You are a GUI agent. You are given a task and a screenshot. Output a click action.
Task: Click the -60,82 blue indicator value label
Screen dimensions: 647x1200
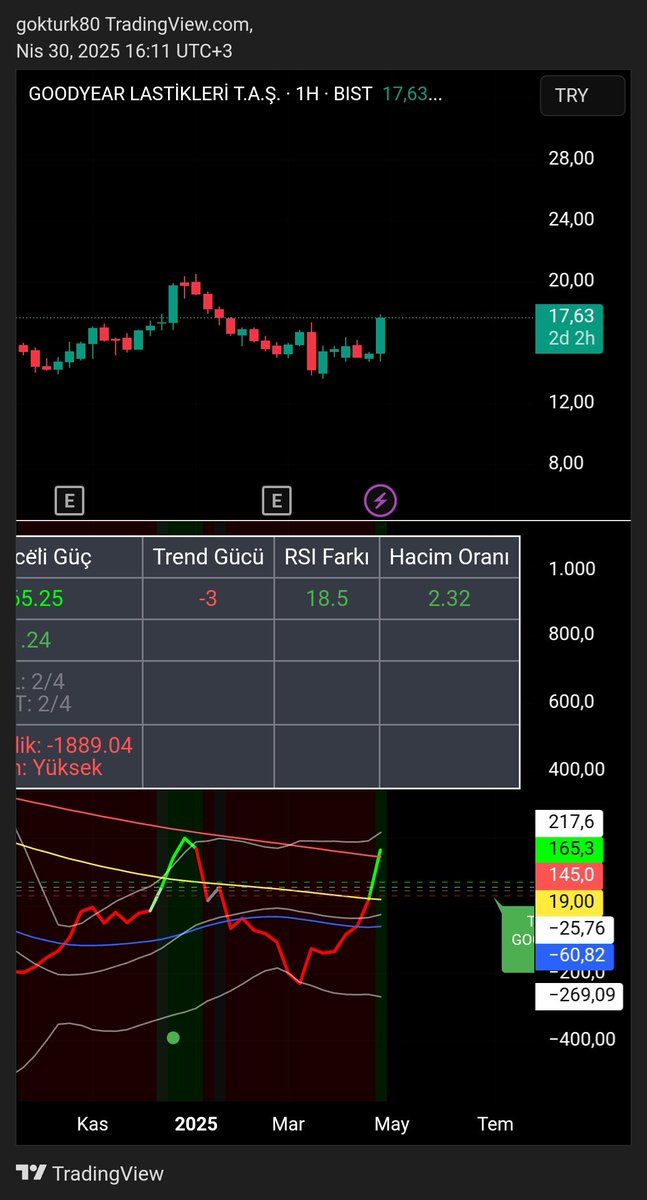pyautogui.click(x=575, y=956)
